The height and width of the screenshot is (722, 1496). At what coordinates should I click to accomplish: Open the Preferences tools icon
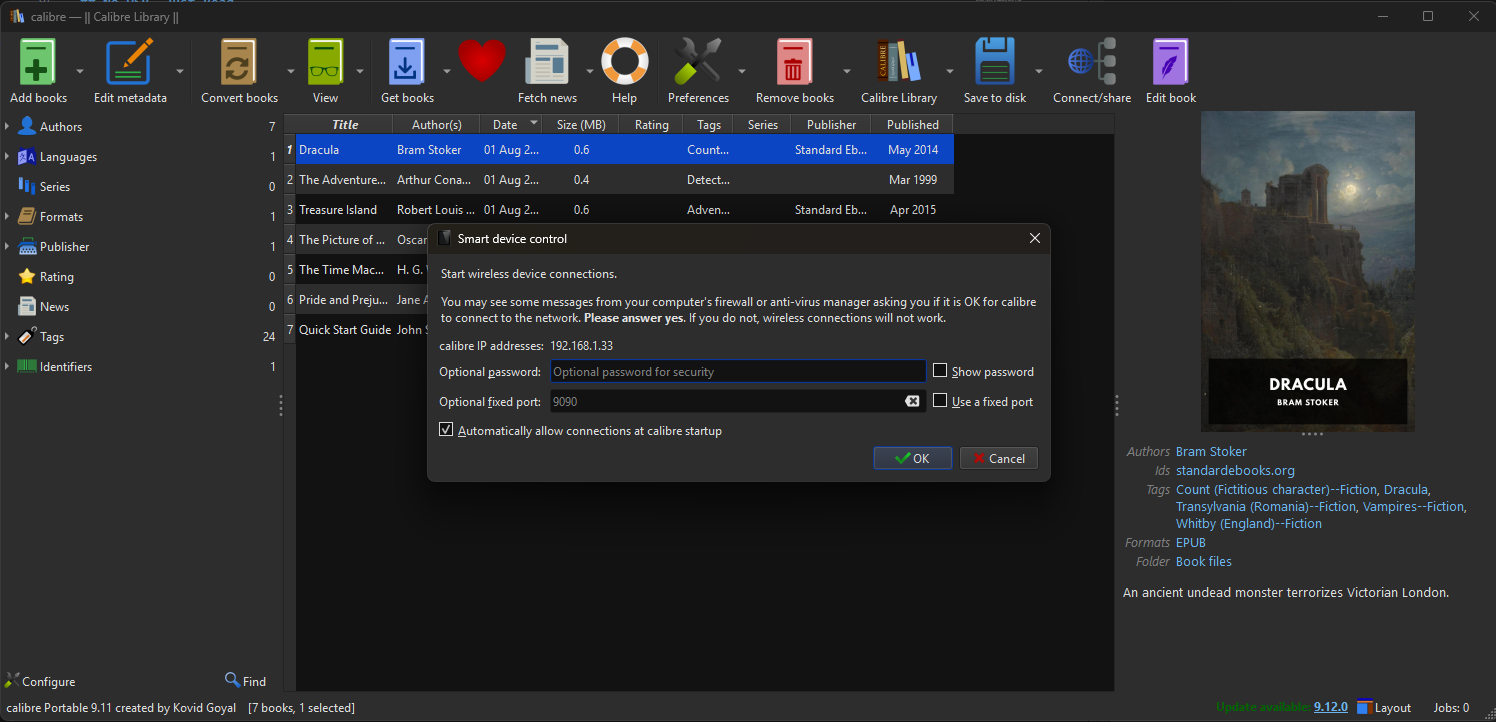click(x=698, y=62)
